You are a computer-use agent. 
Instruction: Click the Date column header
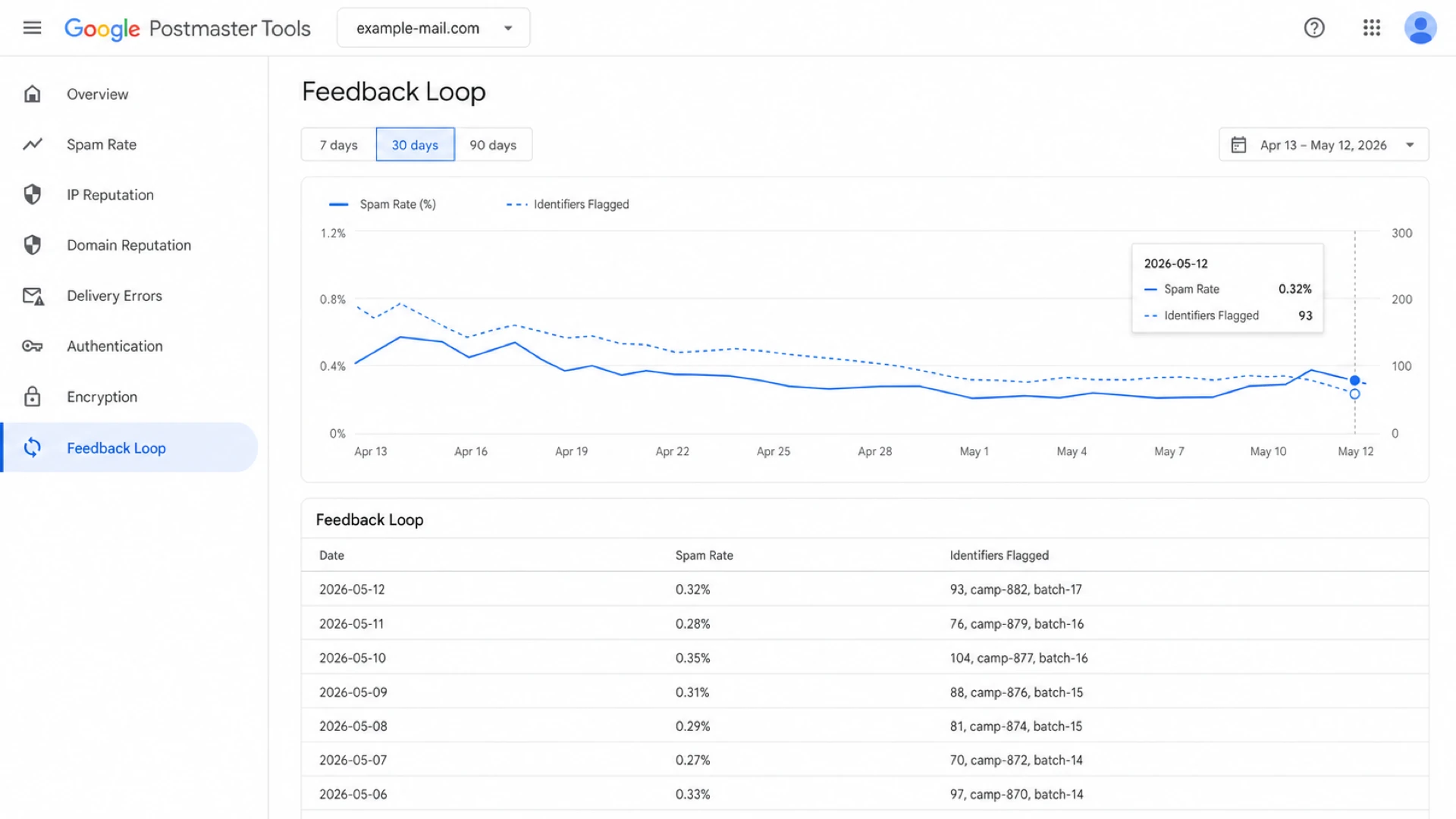coord(331,555)
